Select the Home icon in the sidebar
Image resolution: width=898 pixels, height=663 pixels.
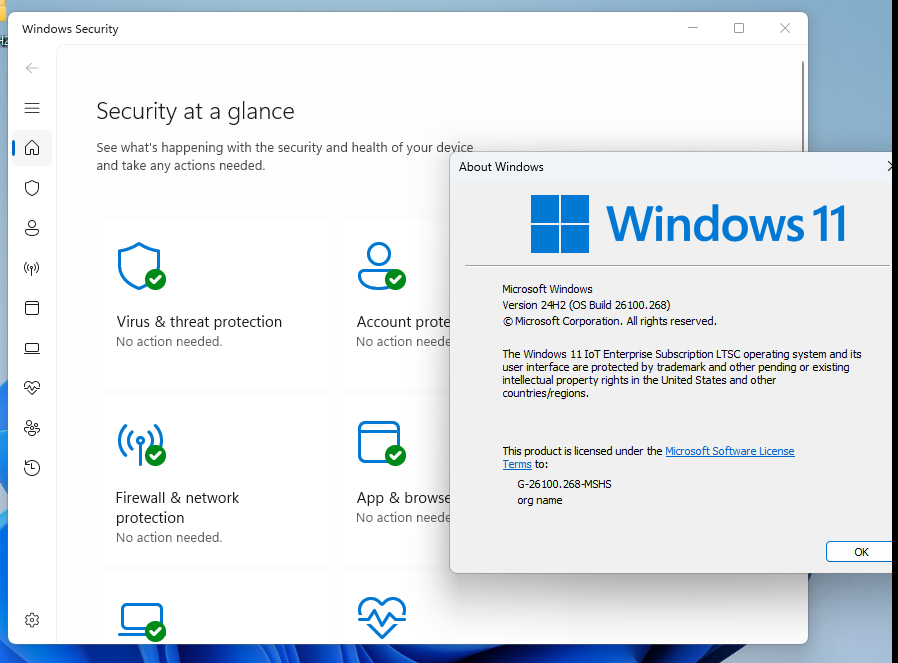click(32, 148)
